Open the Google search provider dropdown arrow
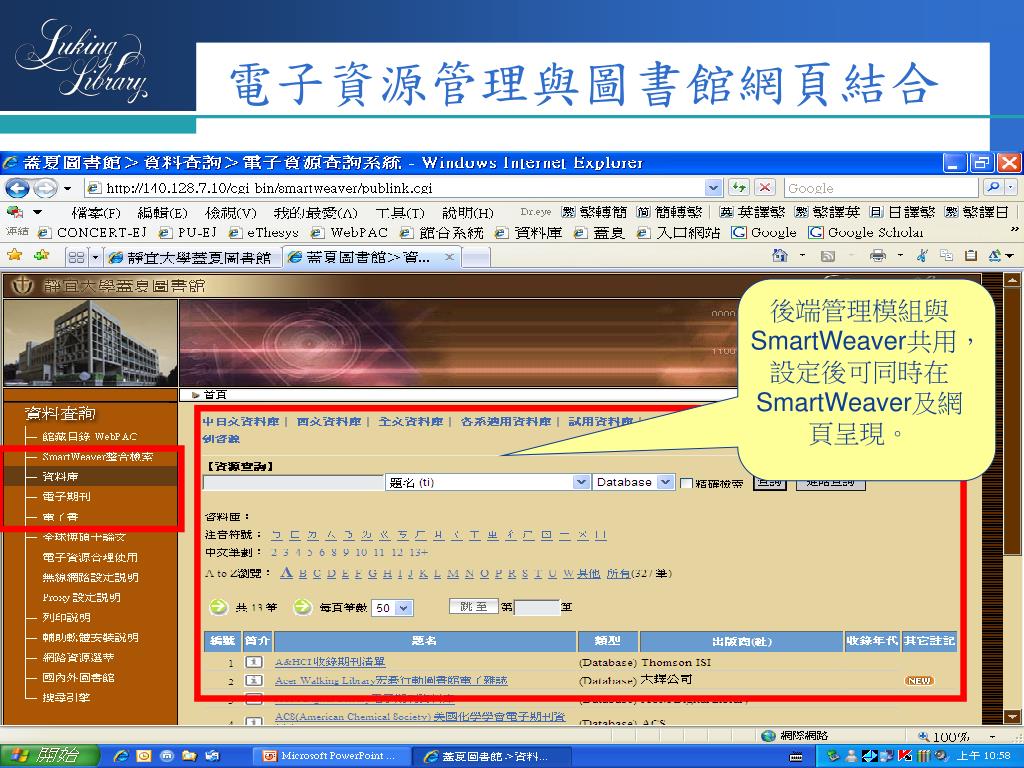 point(1011,187)
